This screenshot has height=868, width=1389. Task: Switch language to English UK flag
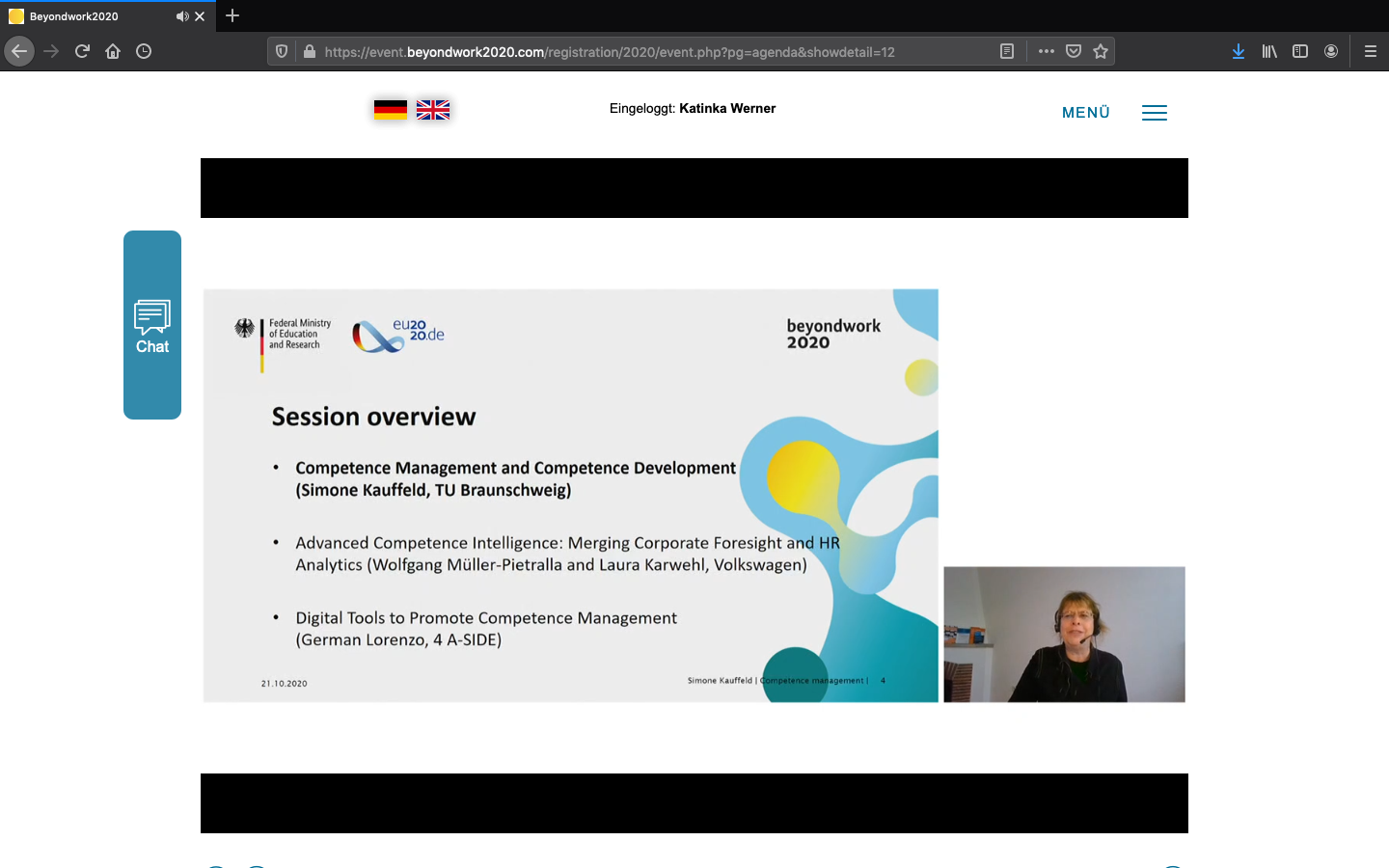point(433,109)
